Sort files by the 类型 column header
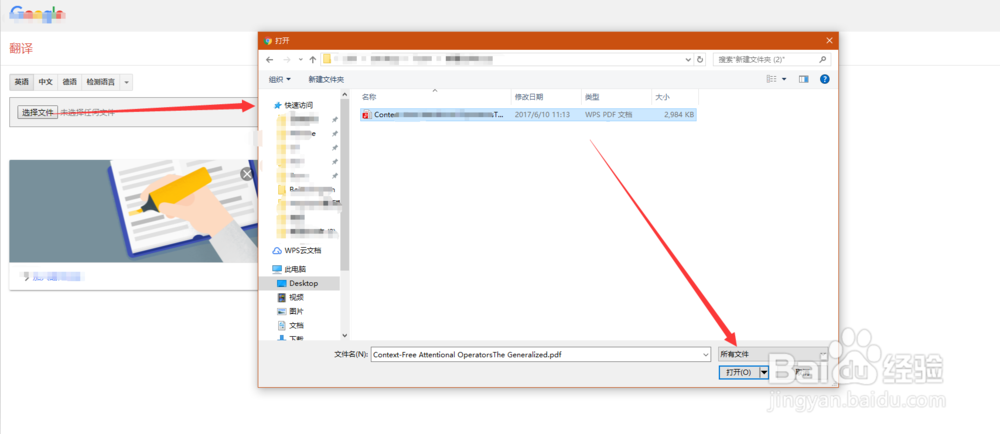The height and width of the screenshot is (434, 1000). tap(615, 97)
